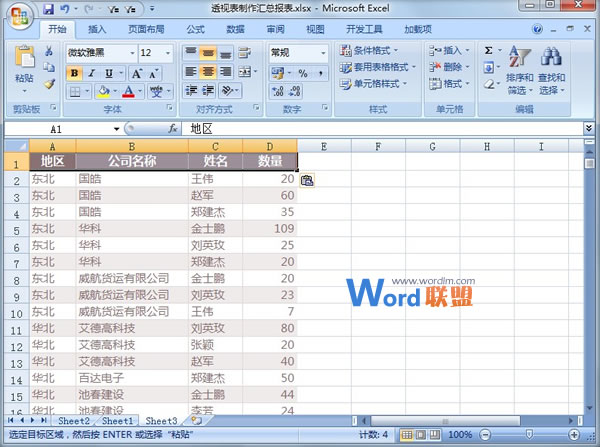The height and width of the screenshot is (447, 600).
Task: Toggle italic formatting
Action: tap(91, 73)
